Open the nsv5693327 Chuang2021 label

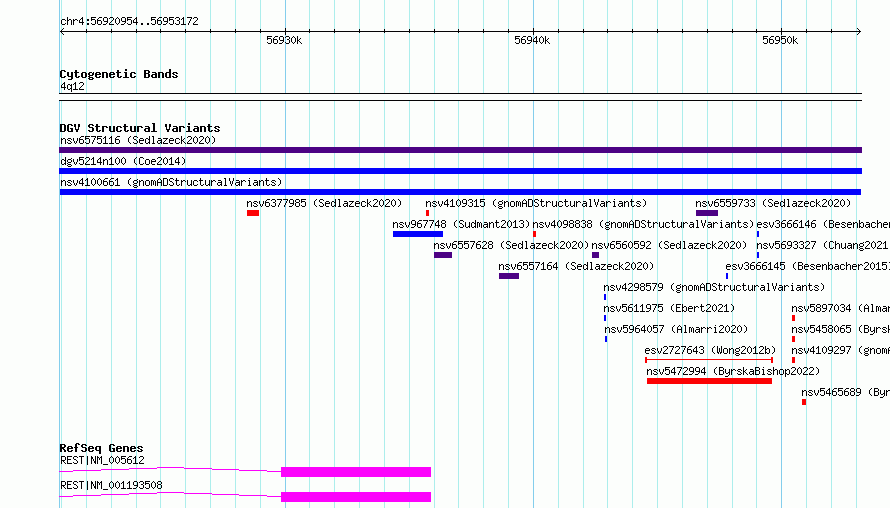click(823, 245)
